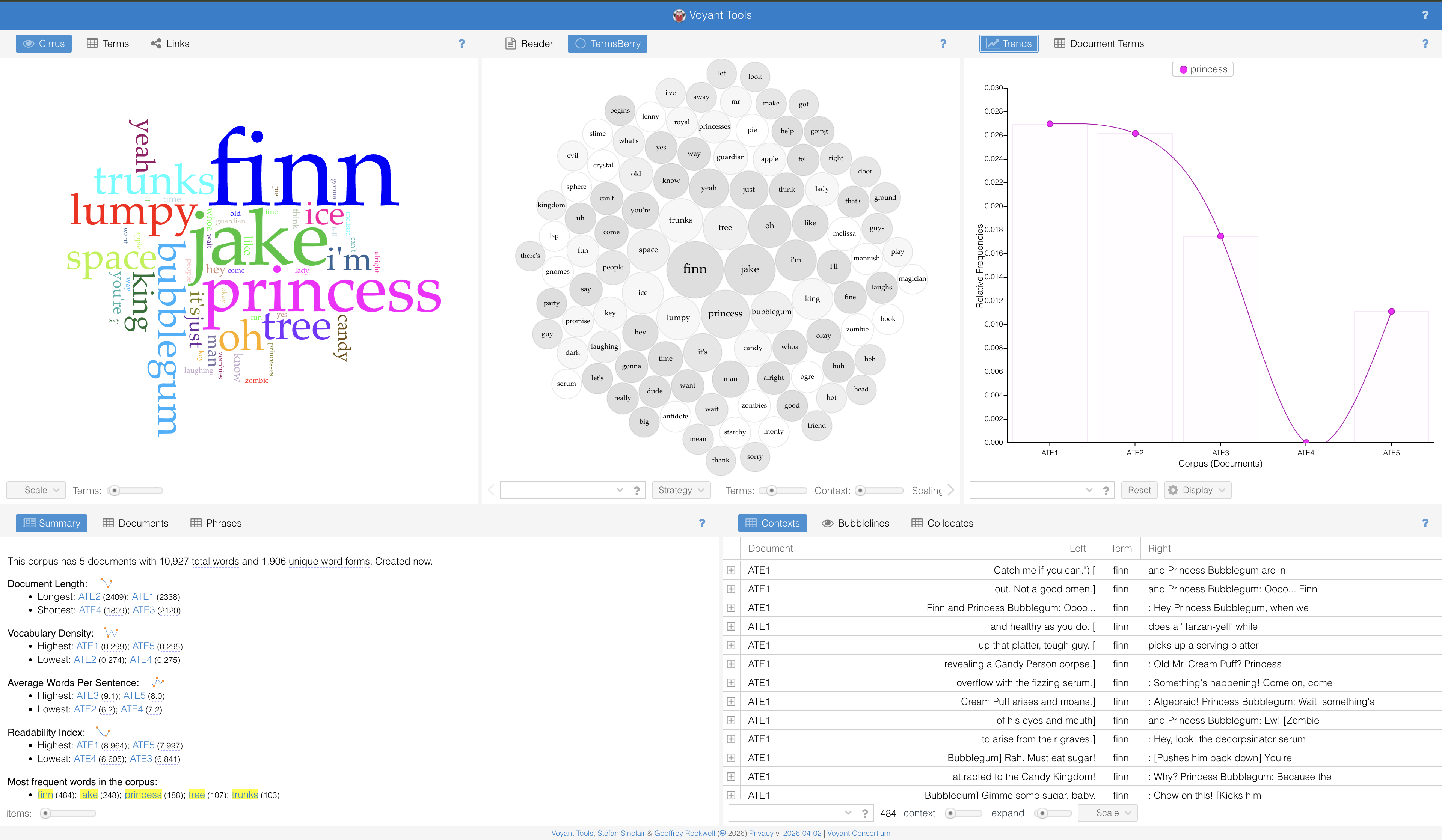Image resolution: width=1442 pixels, height=840 pixels.
Task: Open the Reader tab
Action: pyautogui.click(x=529, y=44)
